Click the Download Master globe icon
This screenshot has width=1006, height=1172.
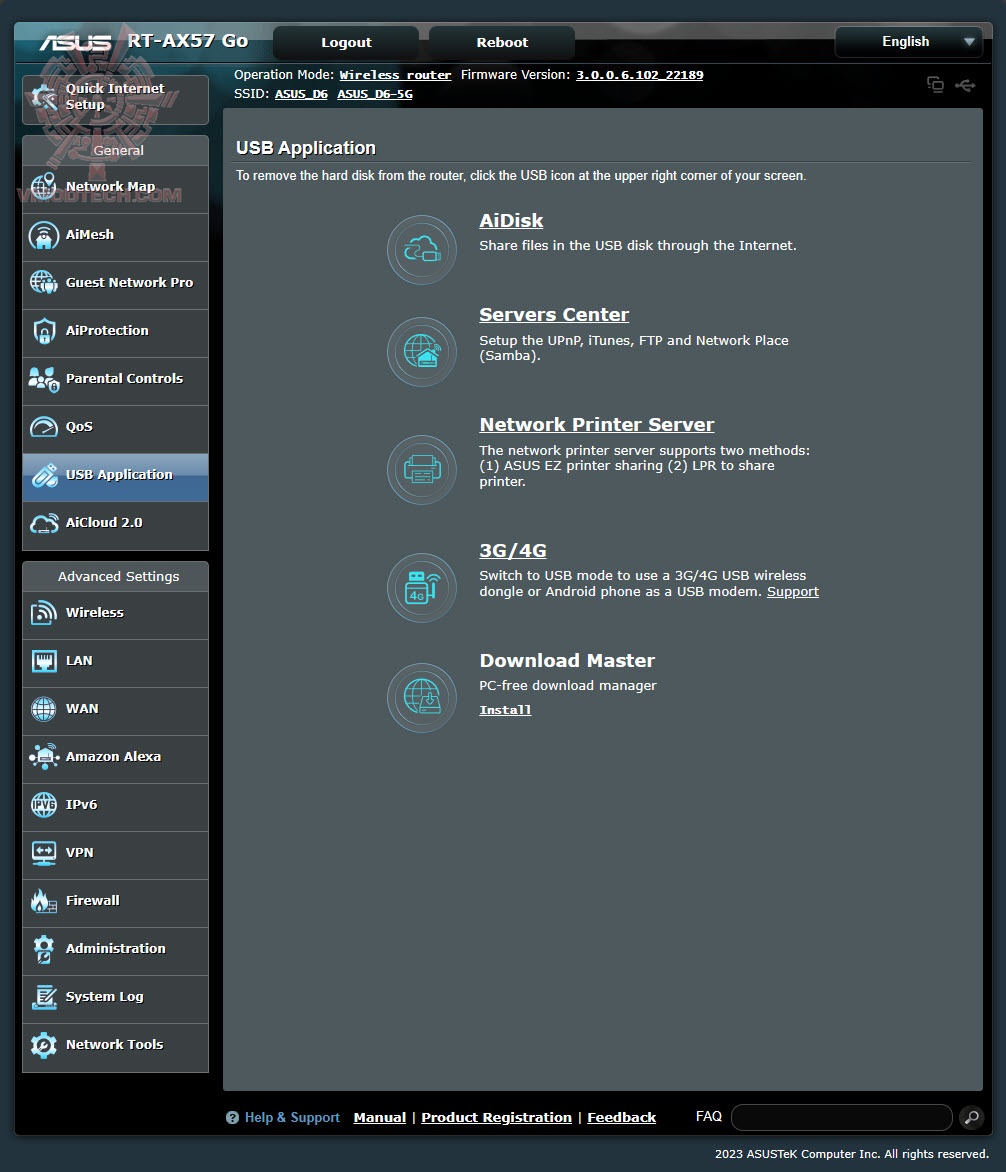pyautogui.click(x=422, y=697)
